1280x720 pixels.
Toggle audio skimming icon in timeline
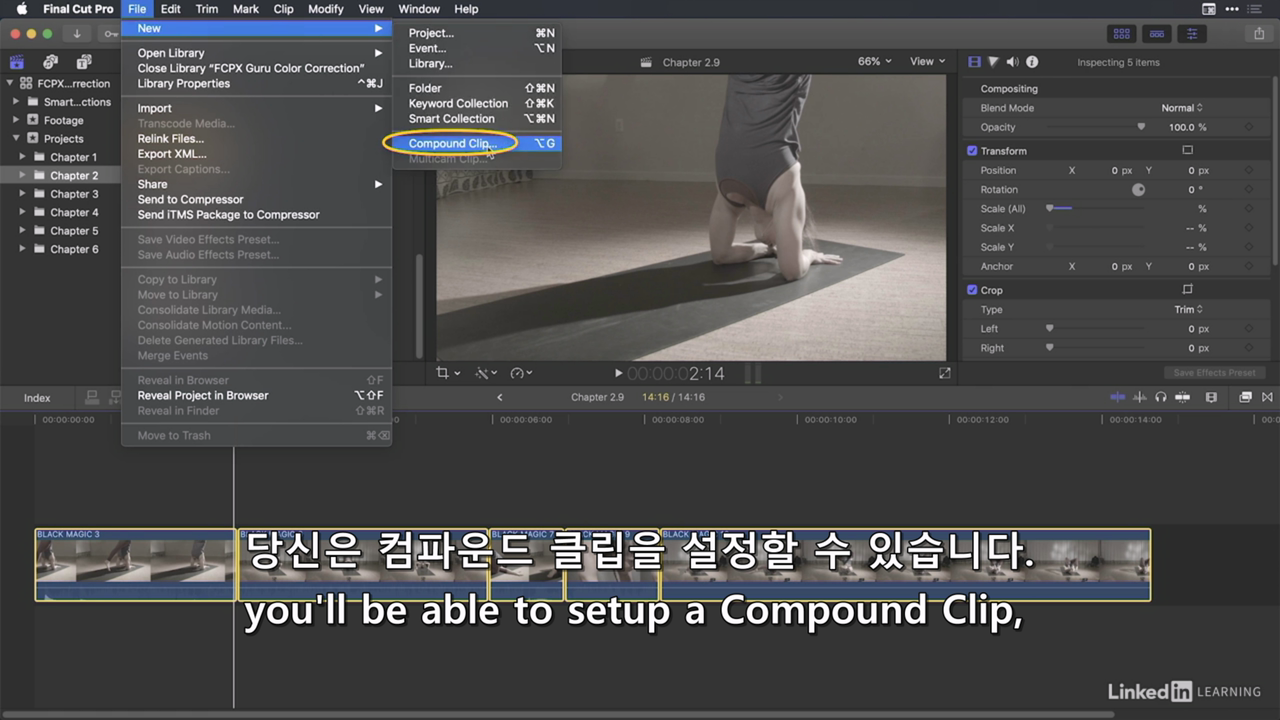(1139, 397)
